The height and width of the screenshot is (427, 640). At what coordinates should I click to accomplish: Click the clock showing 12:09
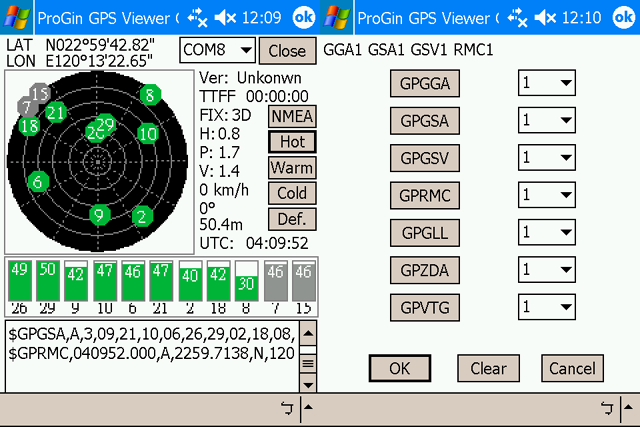click(x=262, y=18)
